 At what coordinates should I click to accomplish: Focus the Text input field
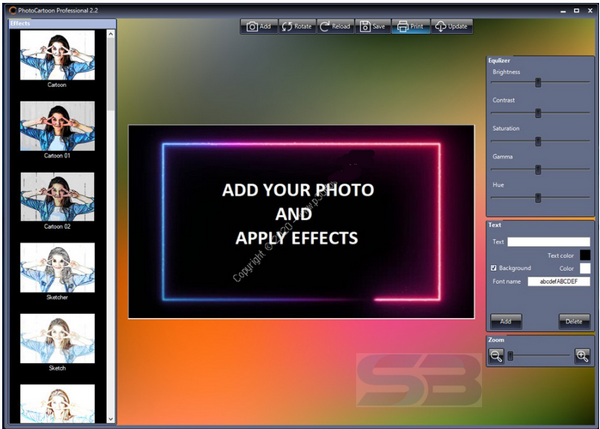[x=549, y=241]
